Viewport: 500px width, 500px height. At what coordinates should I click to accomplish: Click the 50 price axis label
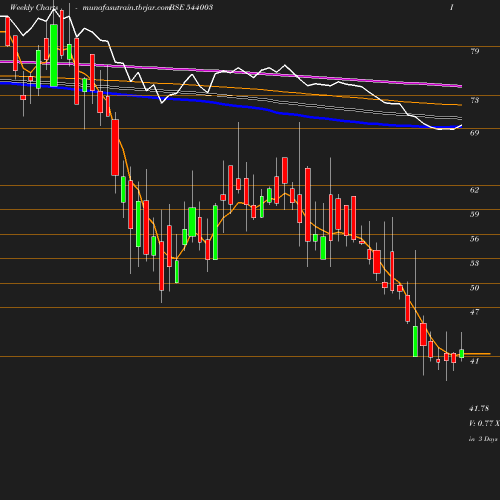pyautogui.click(x=475, y=288)
